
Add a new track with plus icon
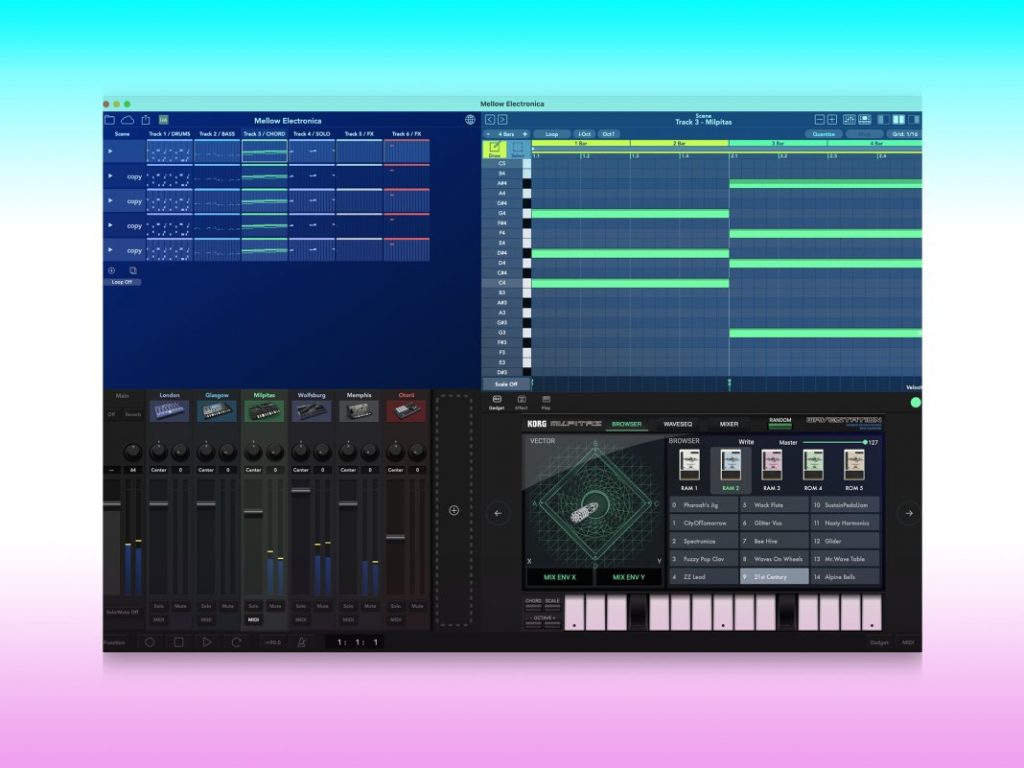click(454, 510)
